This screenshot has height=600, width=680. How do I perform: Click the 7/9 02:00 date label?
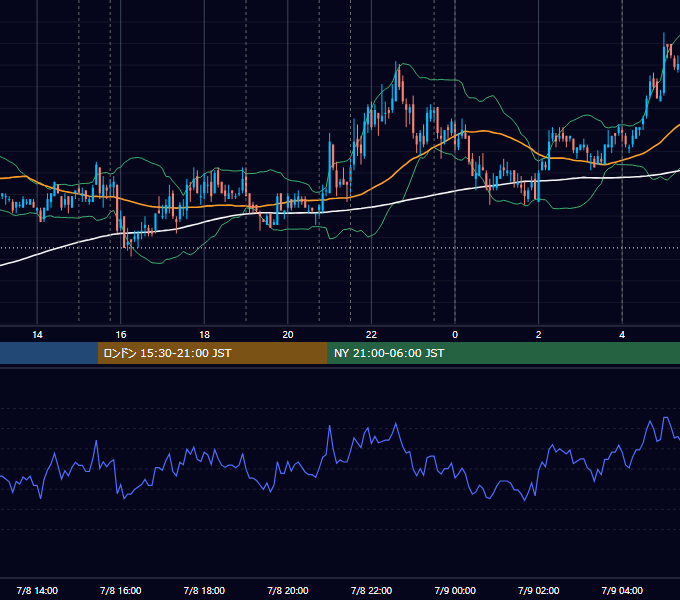[539, 590]
